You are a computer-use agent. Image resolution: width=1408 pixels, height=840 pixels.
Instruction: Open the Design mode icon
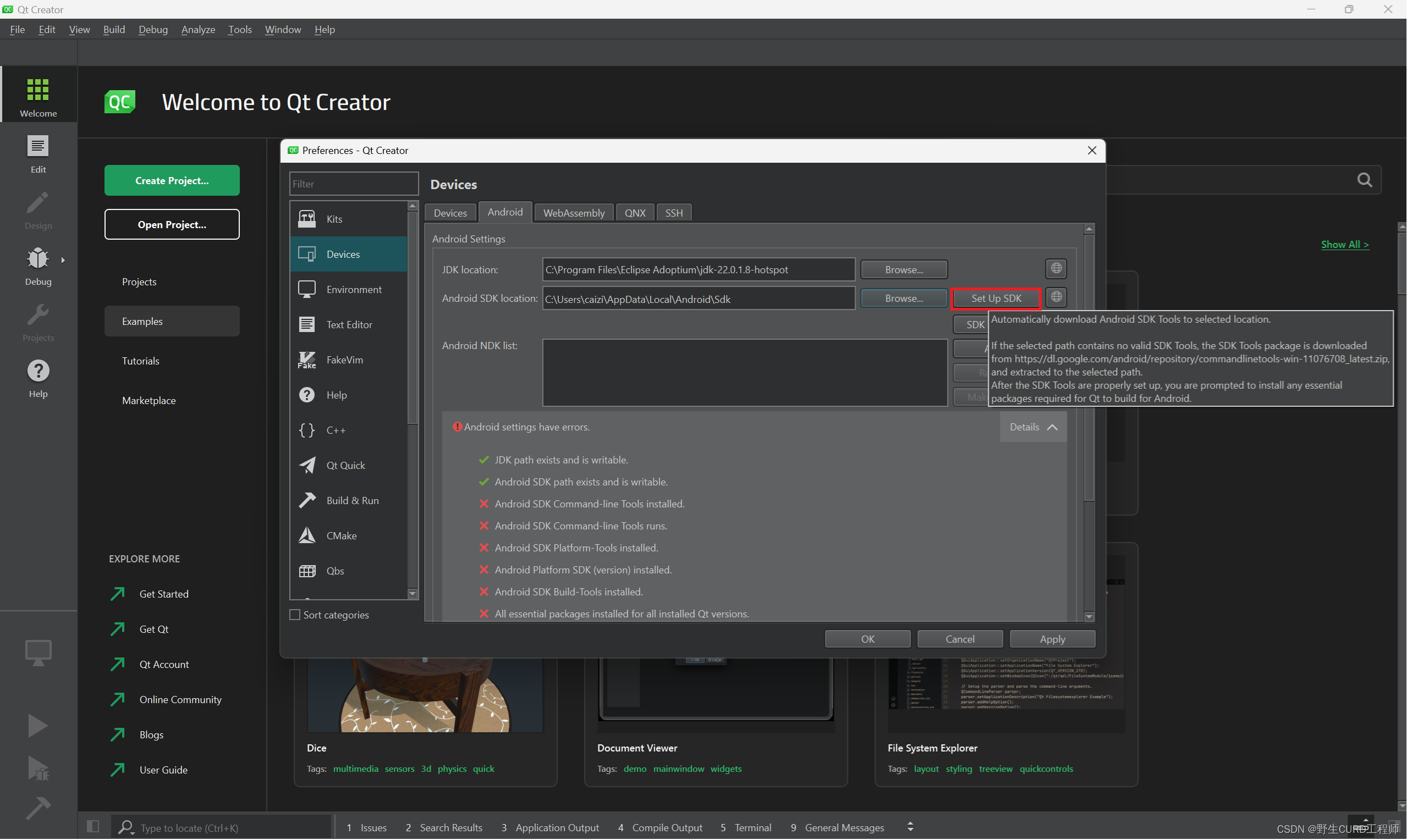click(38, 210)
